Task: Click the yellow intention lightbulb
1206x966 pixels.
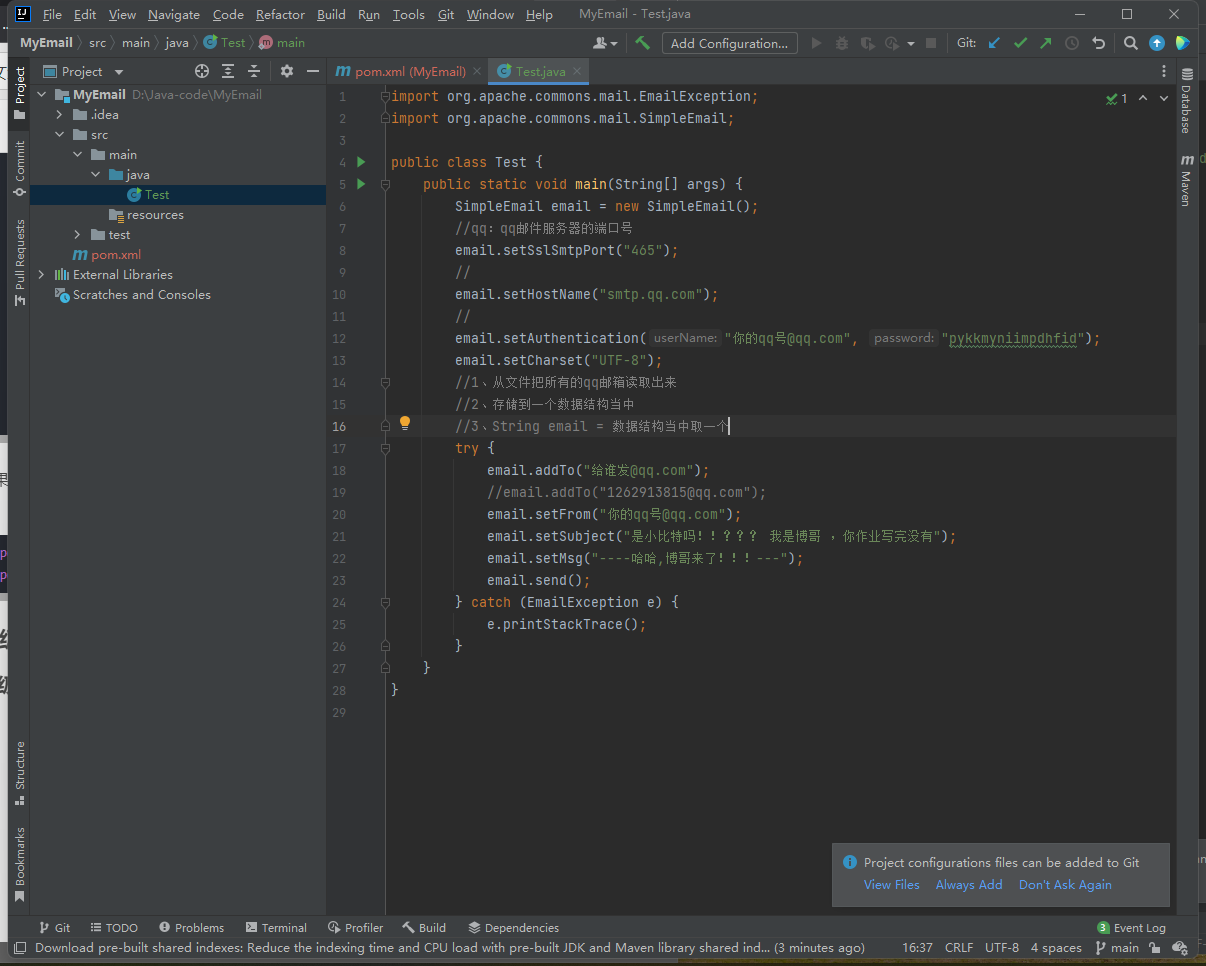Action: 405,423
